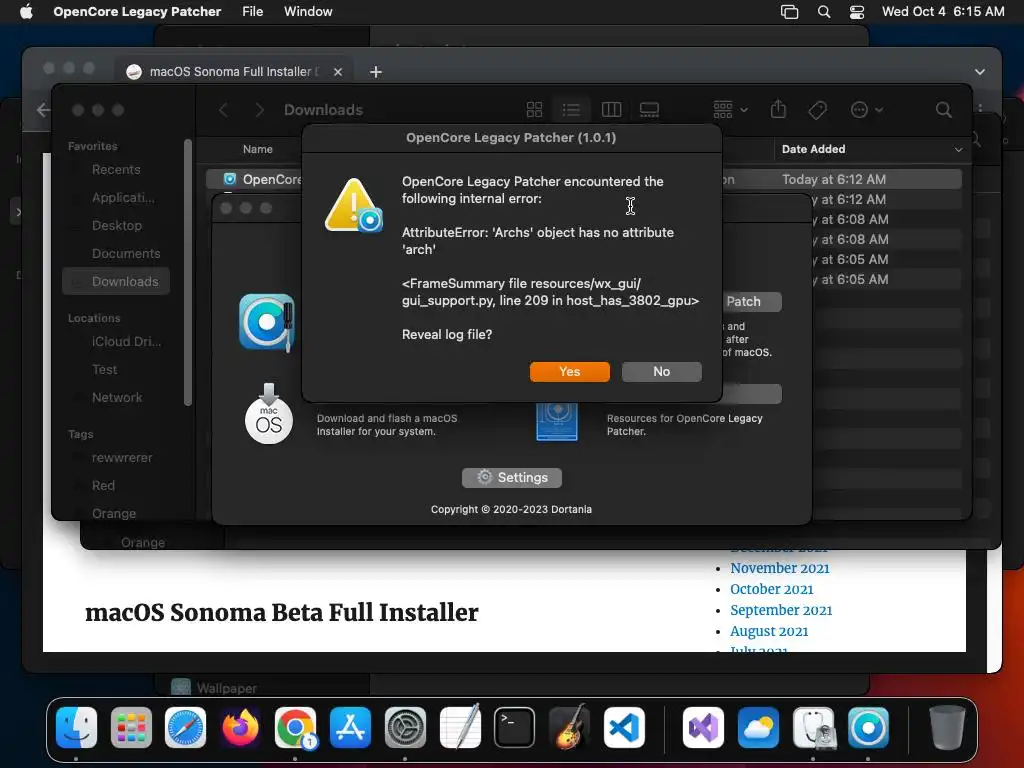
Task: Switch Finder to icon view
Action: (534, 110)
